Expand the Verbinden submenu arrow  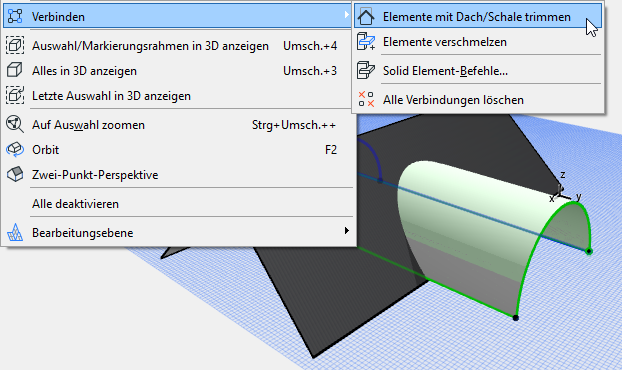point(346,15)
